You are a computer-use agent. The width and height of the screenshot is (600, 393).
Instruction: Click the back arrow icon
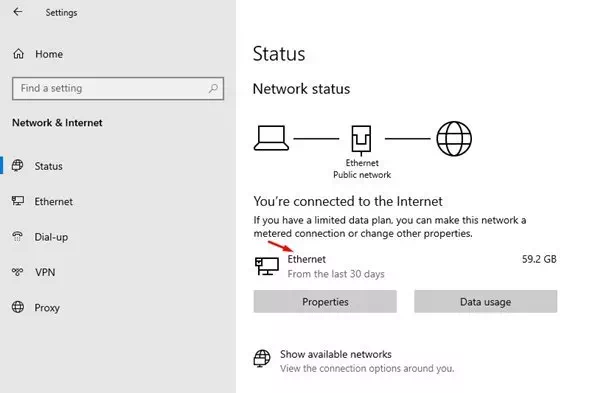(18, 12)
